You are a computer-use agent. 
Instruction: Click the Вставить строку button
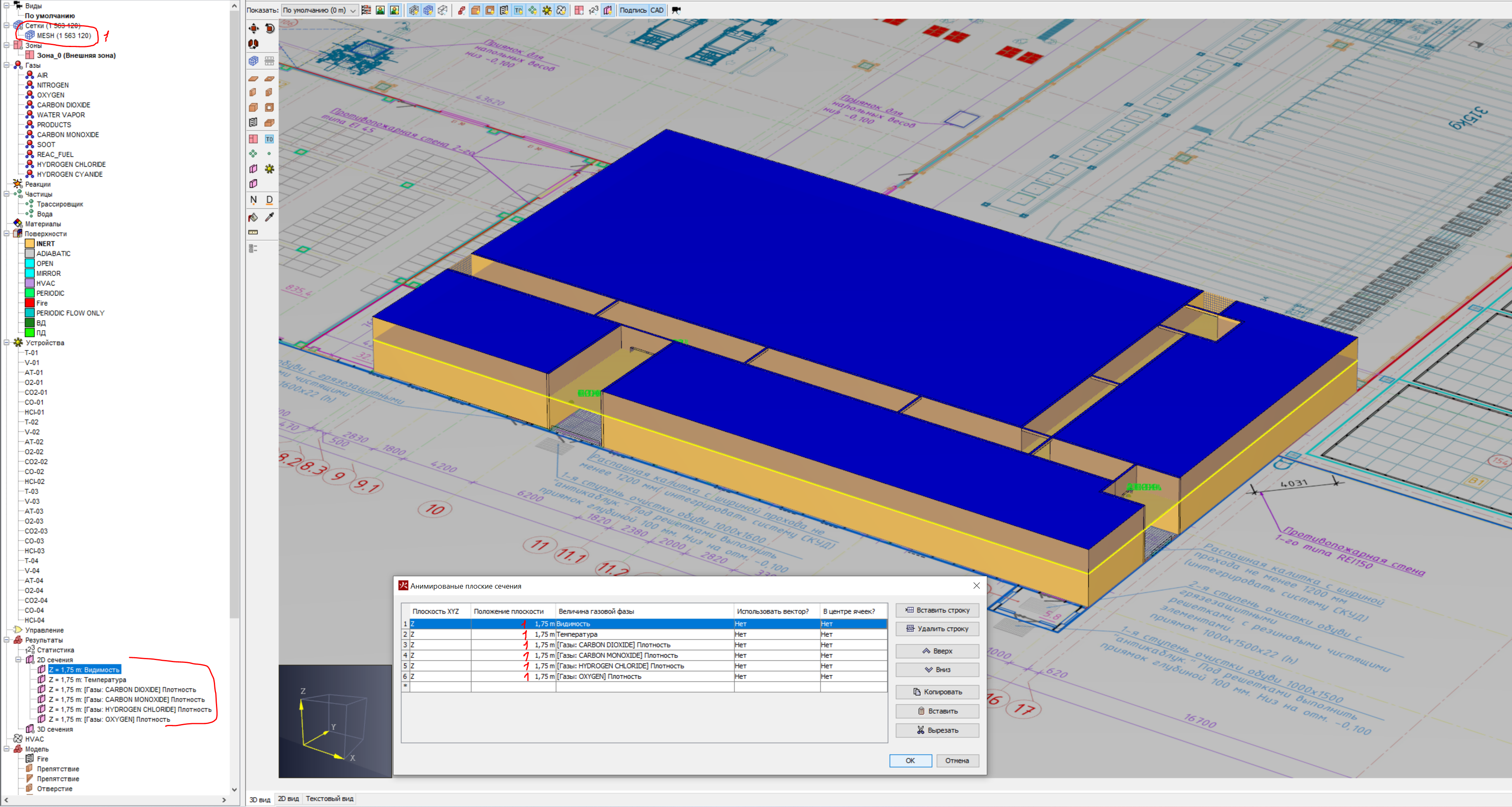(937, 611)
